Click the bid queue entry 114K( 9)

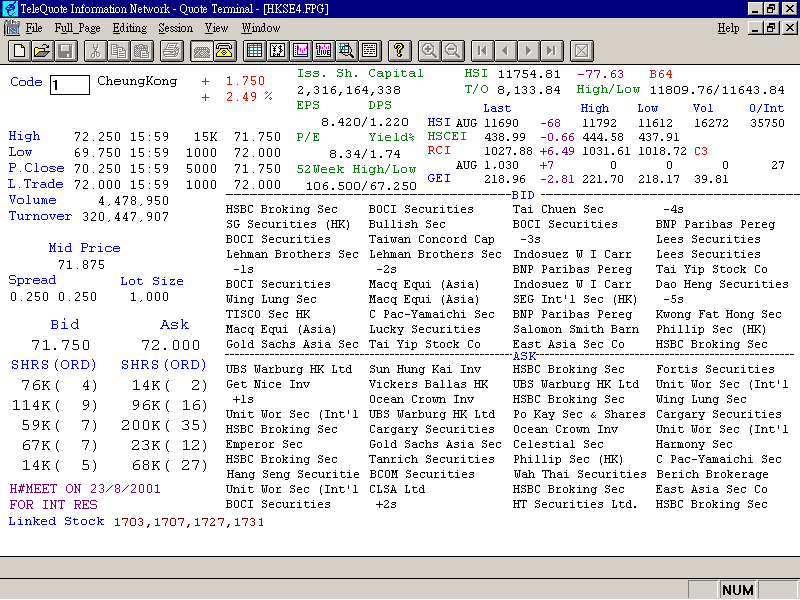tap(55, 406)
